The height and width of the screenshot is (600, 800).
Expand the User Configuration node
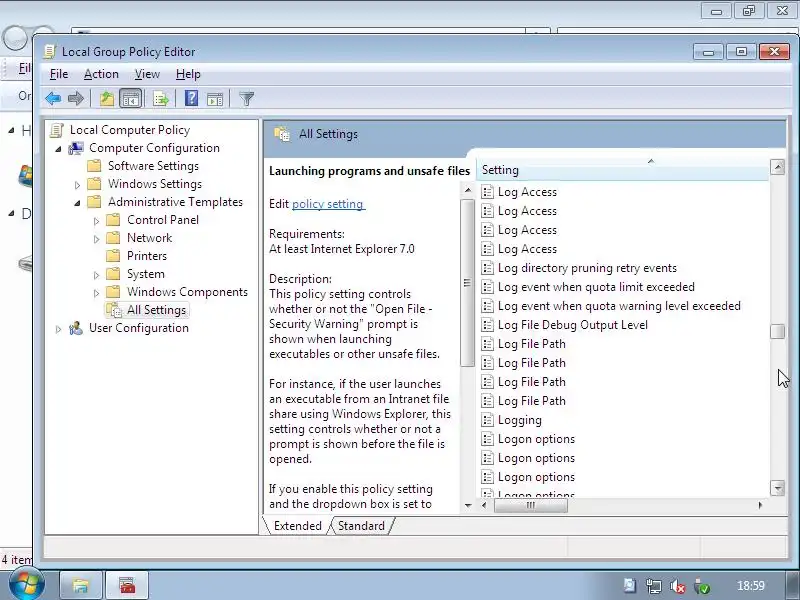coord(59,329)
